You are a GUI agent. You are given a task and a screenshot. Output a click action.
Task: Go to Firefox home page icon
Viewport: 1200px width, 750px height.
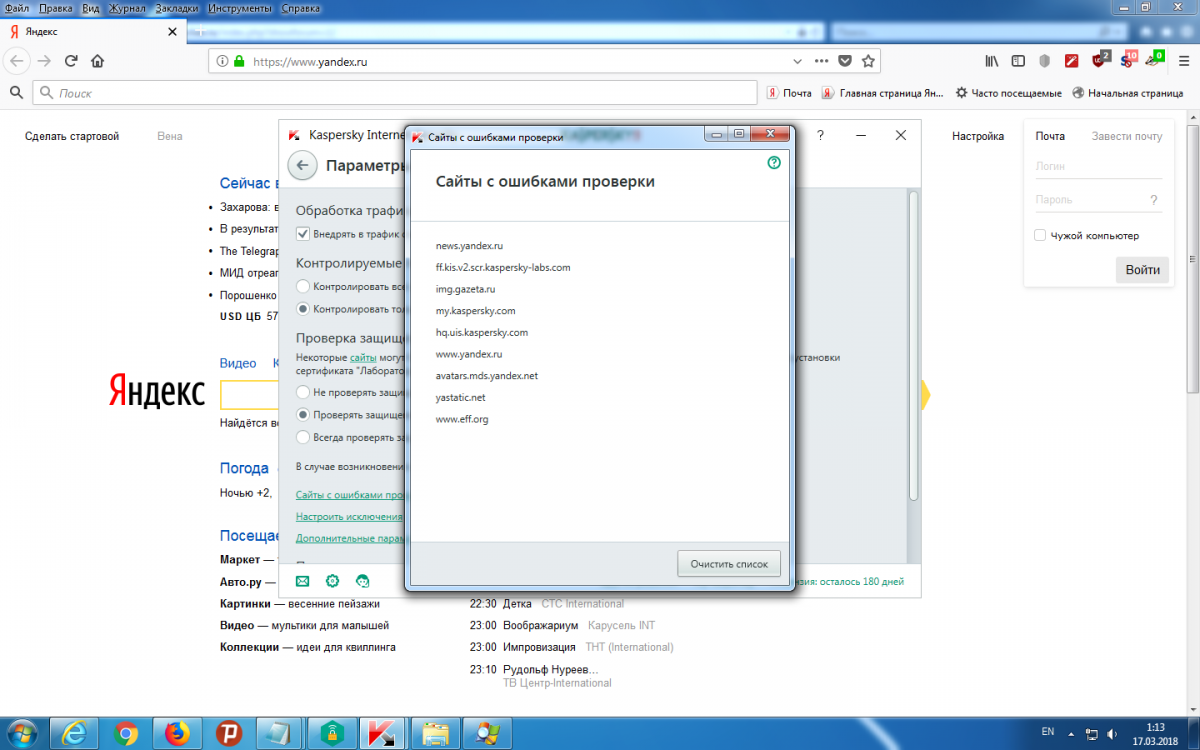[98, 61]
